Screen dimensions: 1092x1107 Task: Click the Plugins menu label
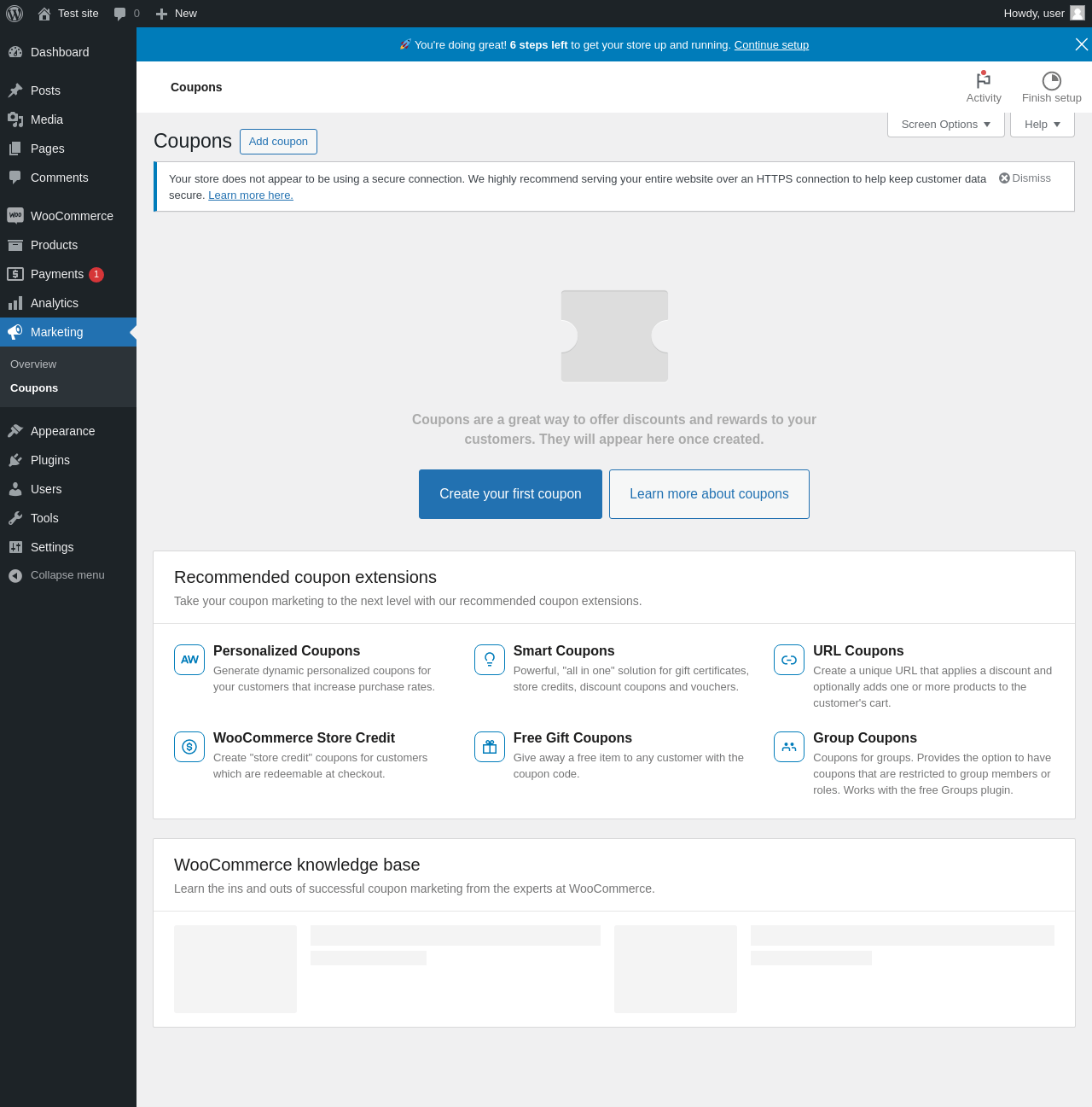coord(50,460)
